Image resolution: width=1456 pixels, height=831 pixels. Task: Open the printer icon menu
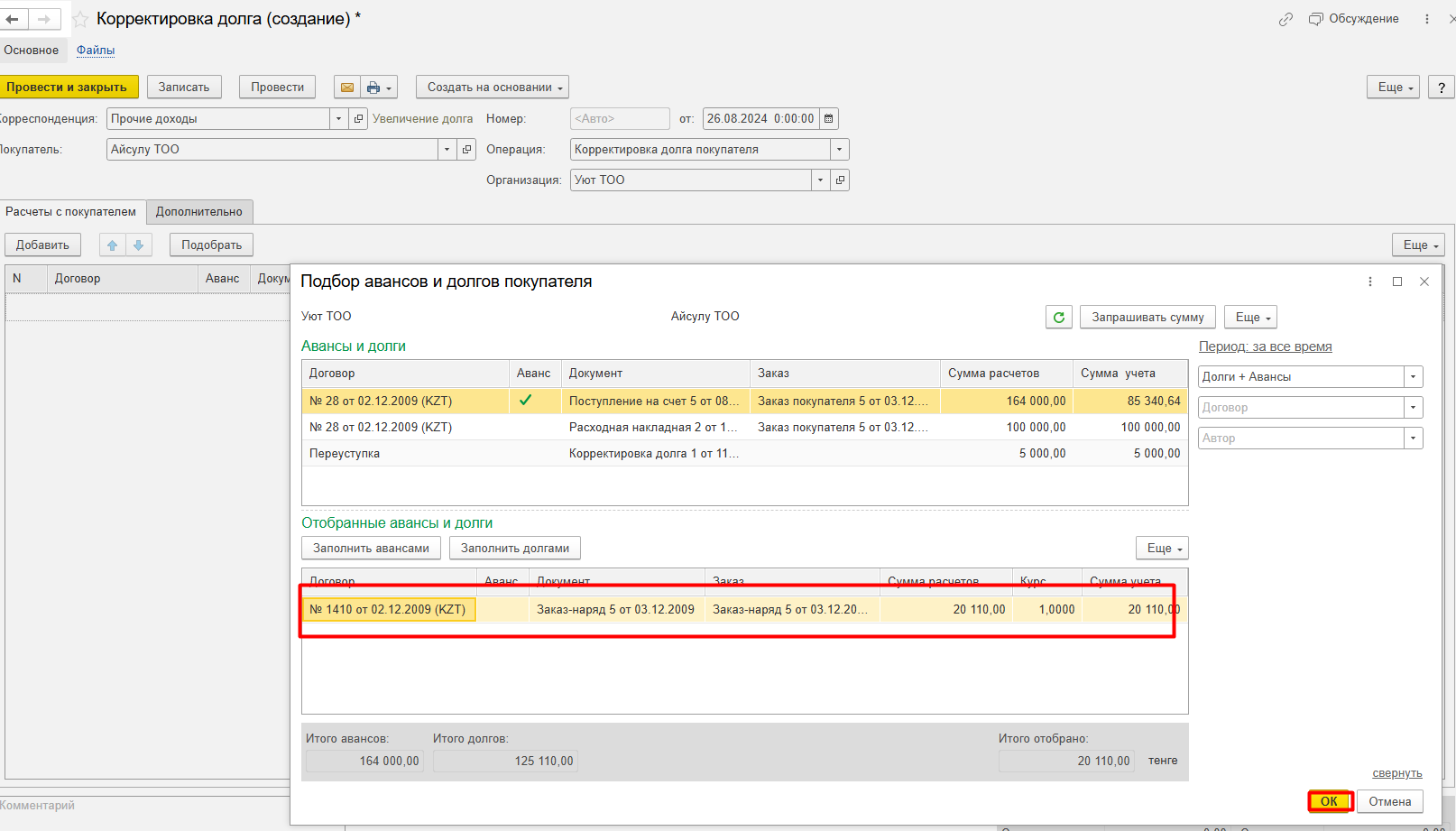(379, 88)
